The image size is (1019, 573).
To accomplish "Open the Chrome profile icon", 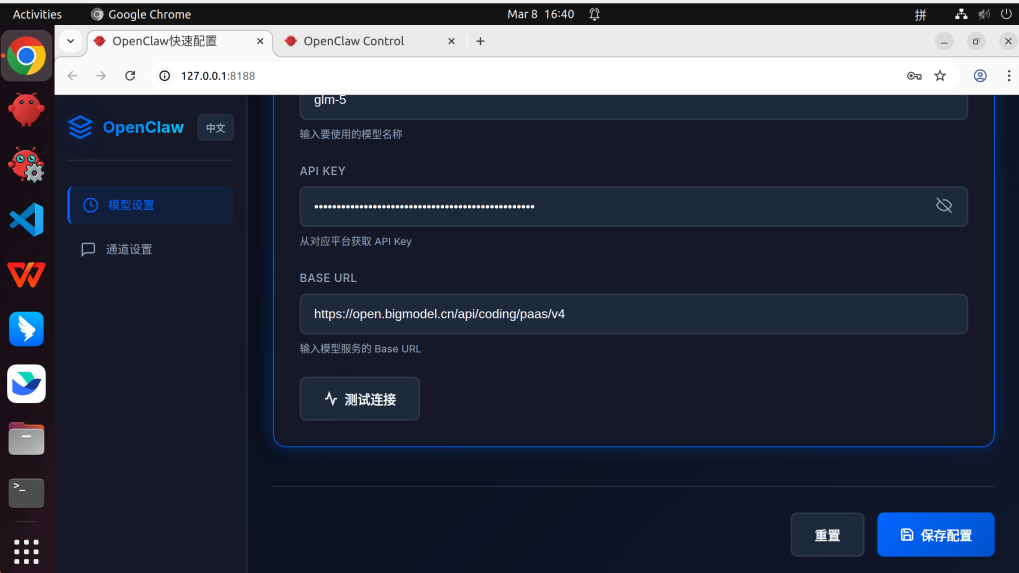I will point(980,76).
